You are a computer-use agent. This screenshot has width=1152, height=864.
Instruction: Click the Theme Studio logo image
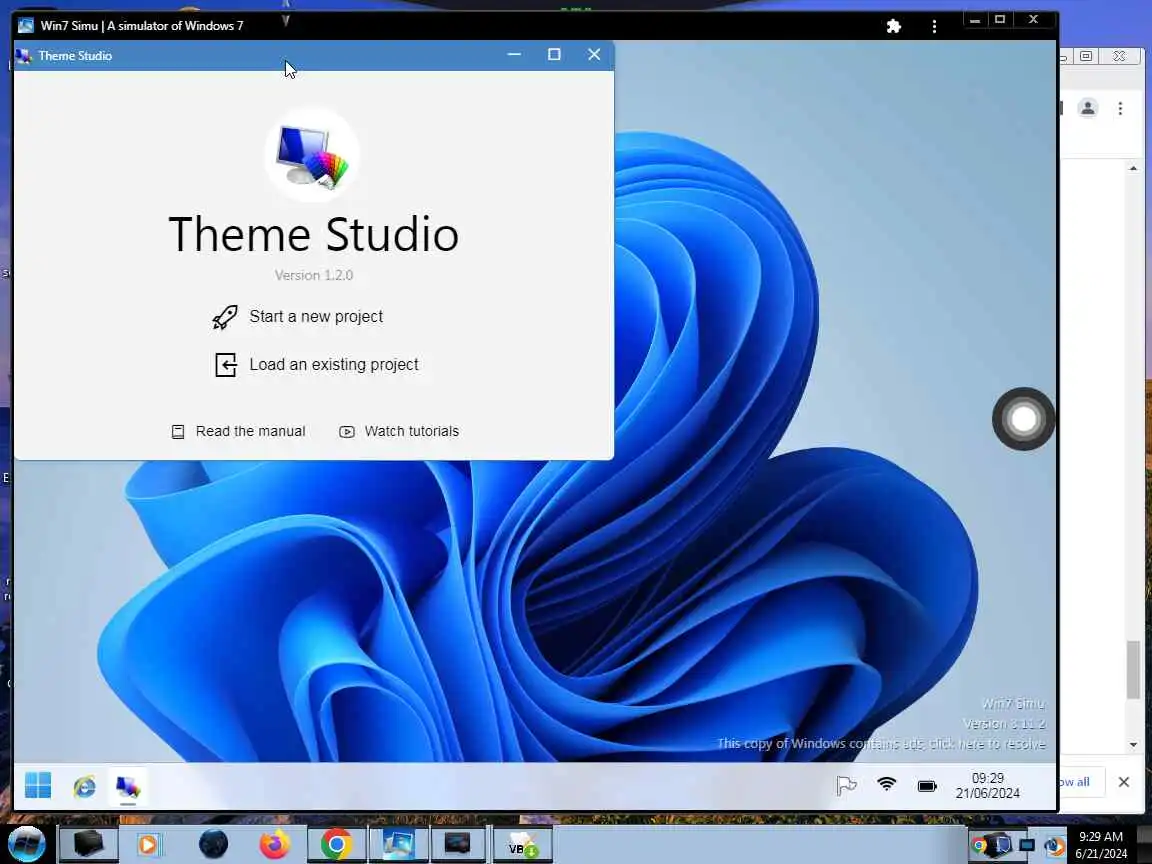coord(312,155)
